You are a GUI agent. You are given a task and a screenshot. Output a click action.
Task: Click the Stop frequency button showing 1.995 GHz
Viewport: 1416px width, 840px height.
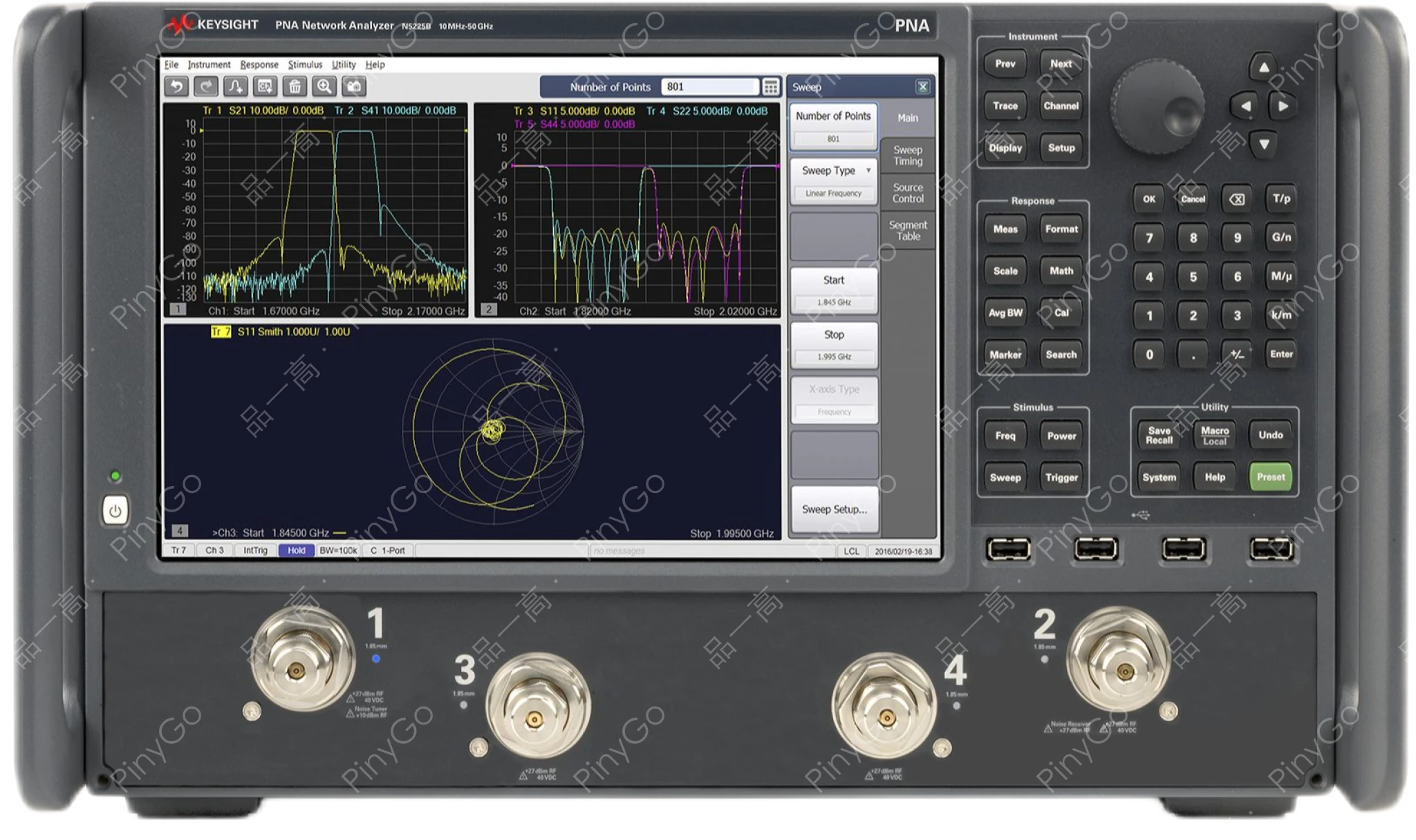[x=834, y=344]
